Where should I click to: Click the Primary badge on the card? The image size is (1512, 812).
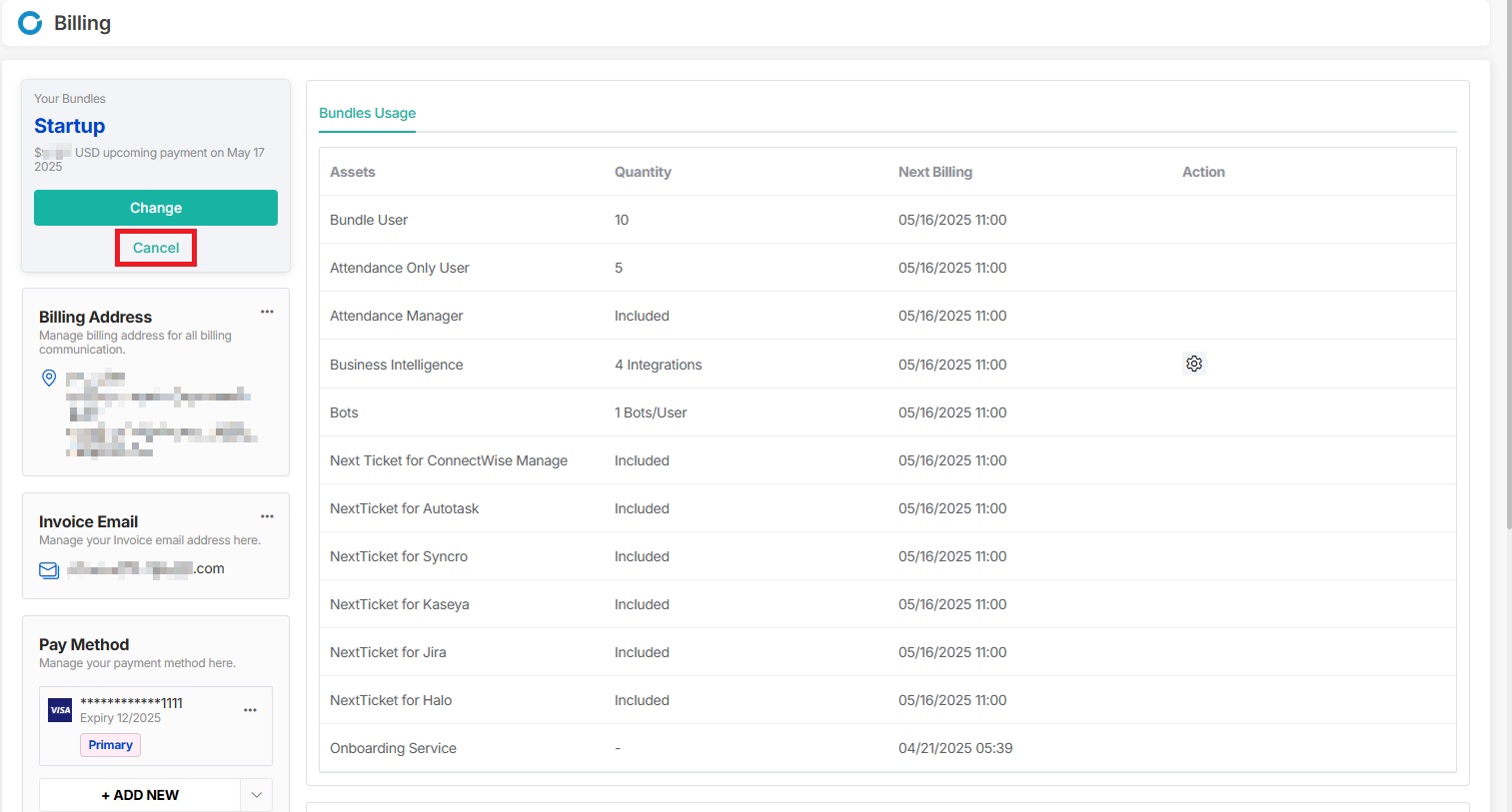click(110, 745)
